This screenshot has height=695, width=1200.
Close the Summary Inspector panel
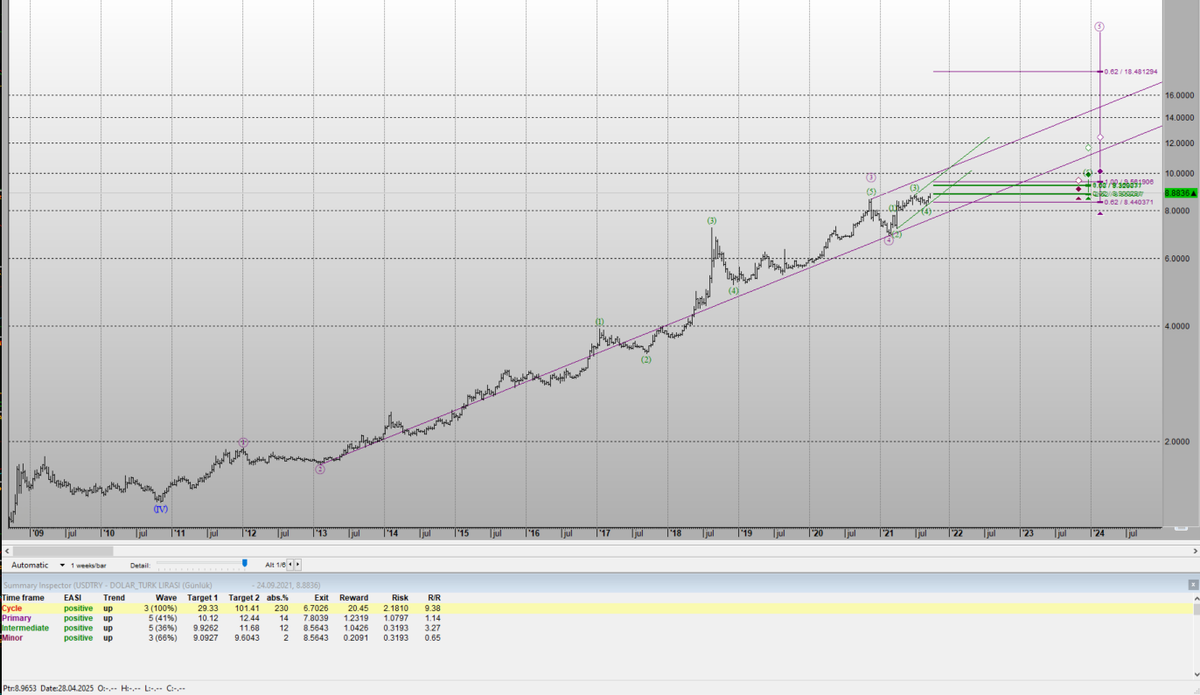pos(1192,584)
